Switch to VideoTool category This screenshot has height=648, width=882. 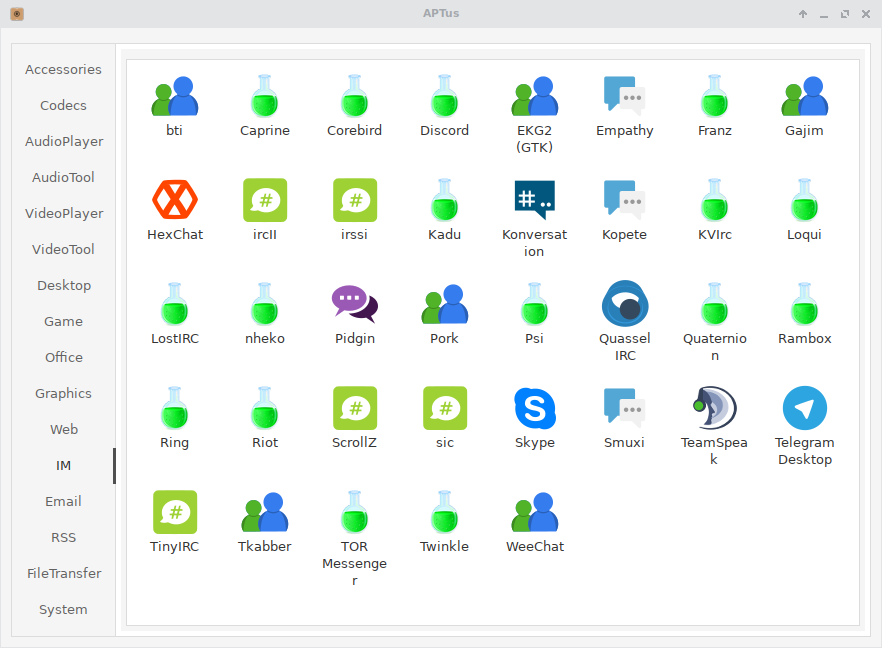63,249
